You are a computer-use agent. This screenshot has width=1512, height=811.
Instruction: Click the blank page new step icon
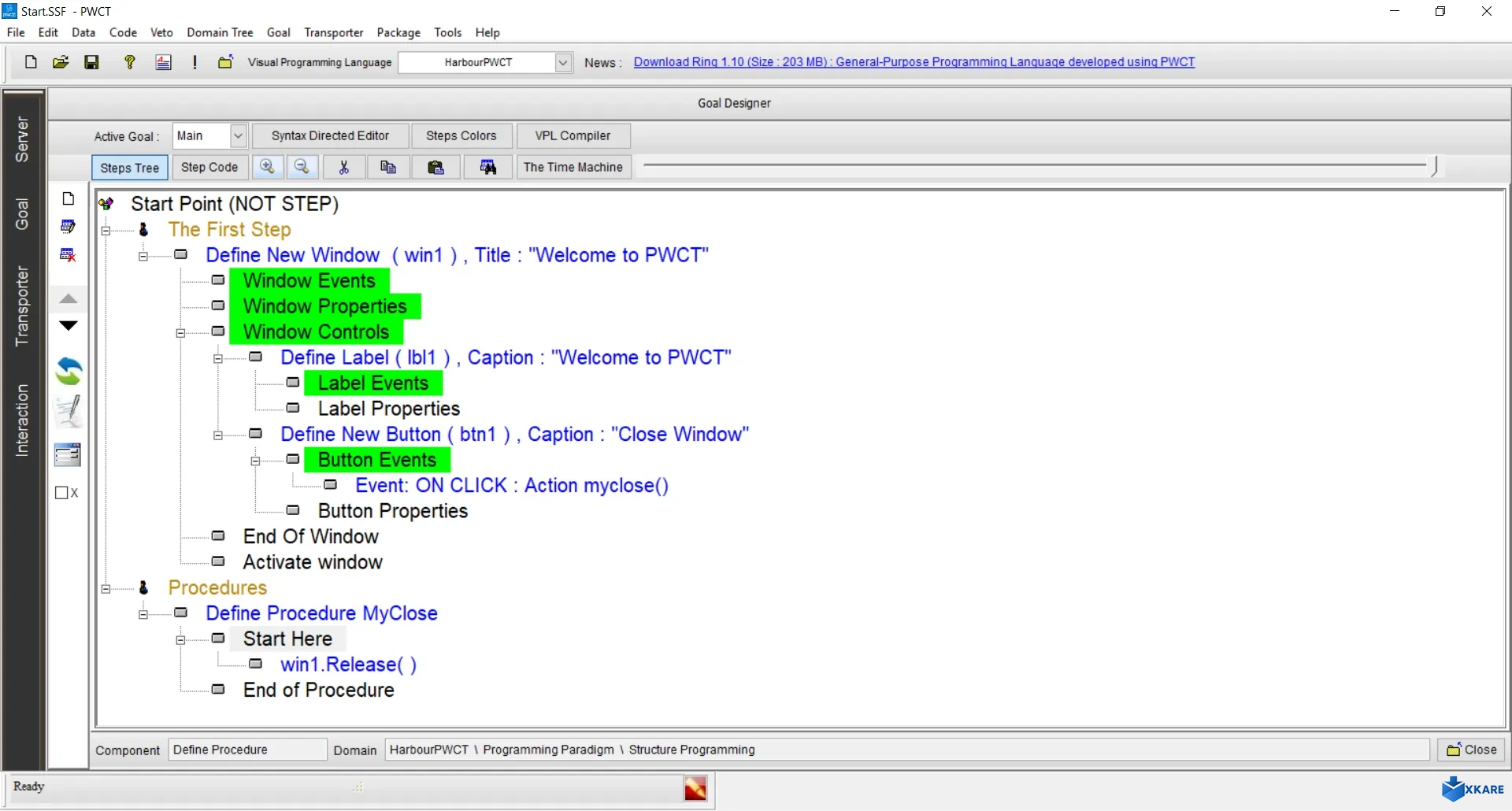(x=69, y=198)
